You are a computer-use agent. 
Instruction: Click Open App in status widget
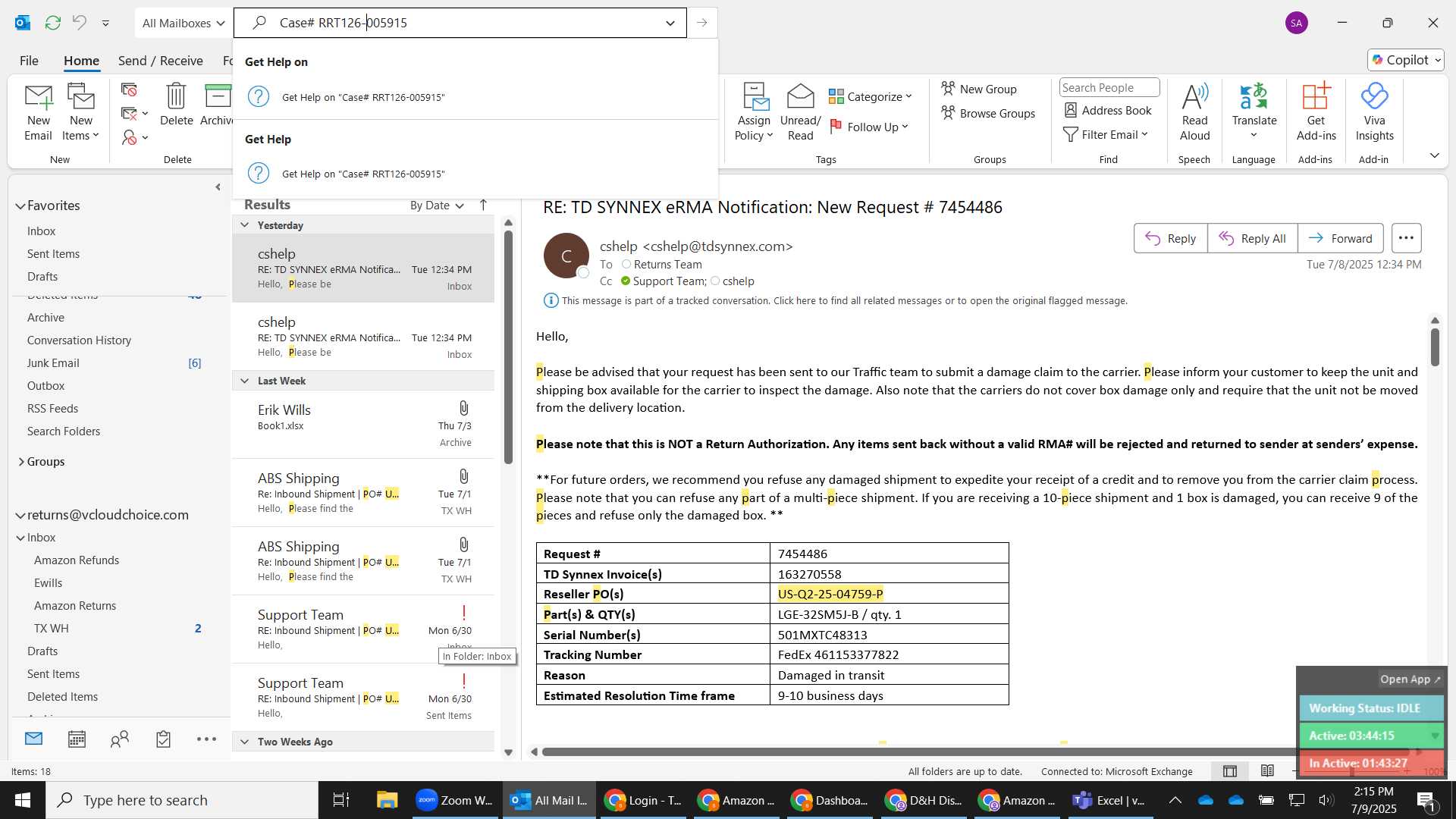pos(1409,679)
